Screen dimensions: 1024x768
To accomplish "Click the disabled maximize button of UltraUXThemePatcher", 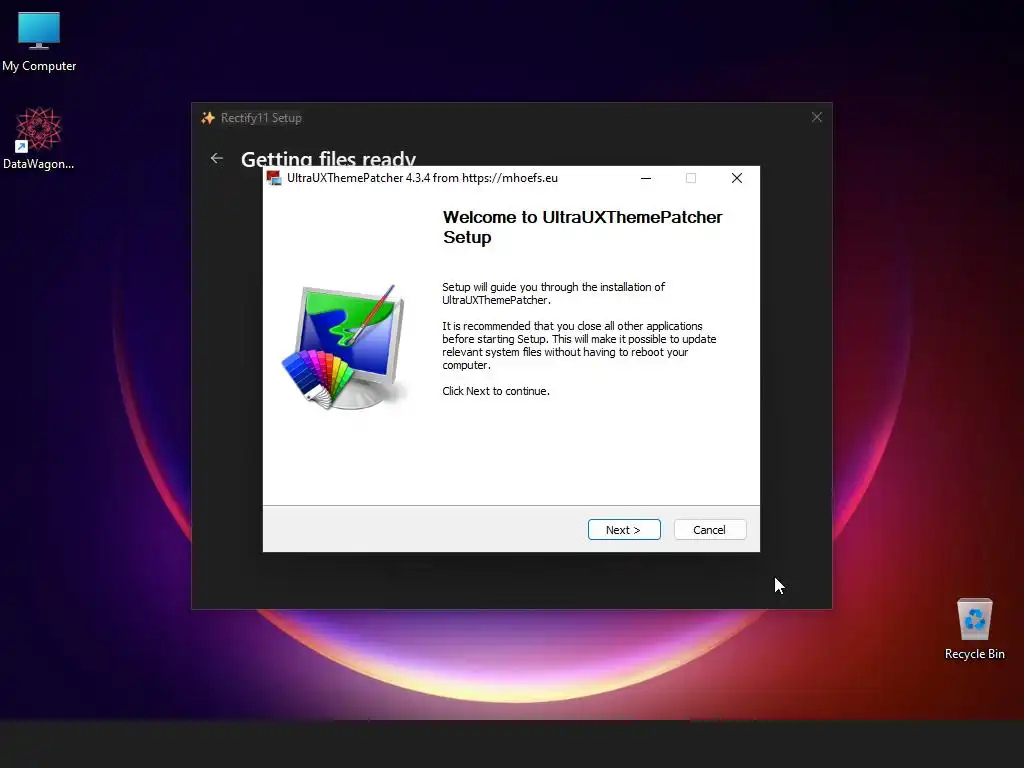I will (x=691, y=178).
